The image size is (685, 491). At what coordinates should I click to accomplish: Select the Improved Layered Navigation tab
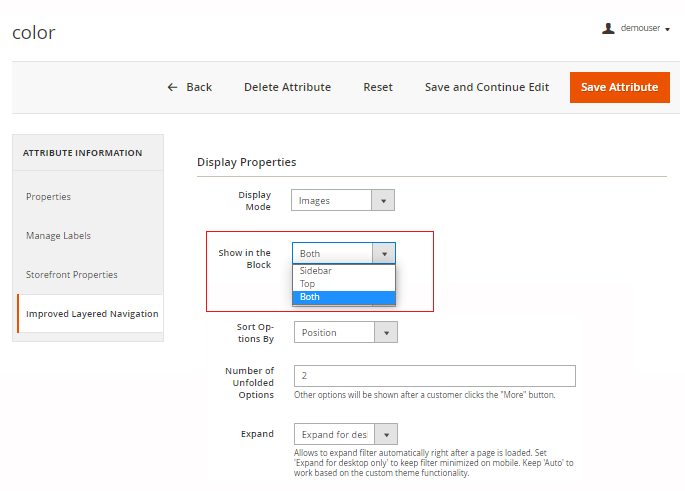92,314
